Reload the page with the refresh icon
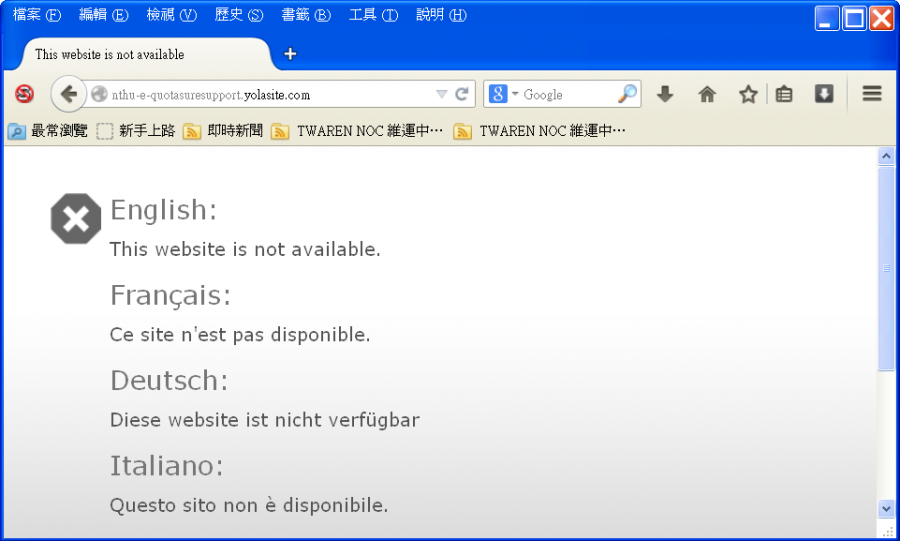Image resolution: width=900 pixels, height=541 pixels. coord(462,94)
